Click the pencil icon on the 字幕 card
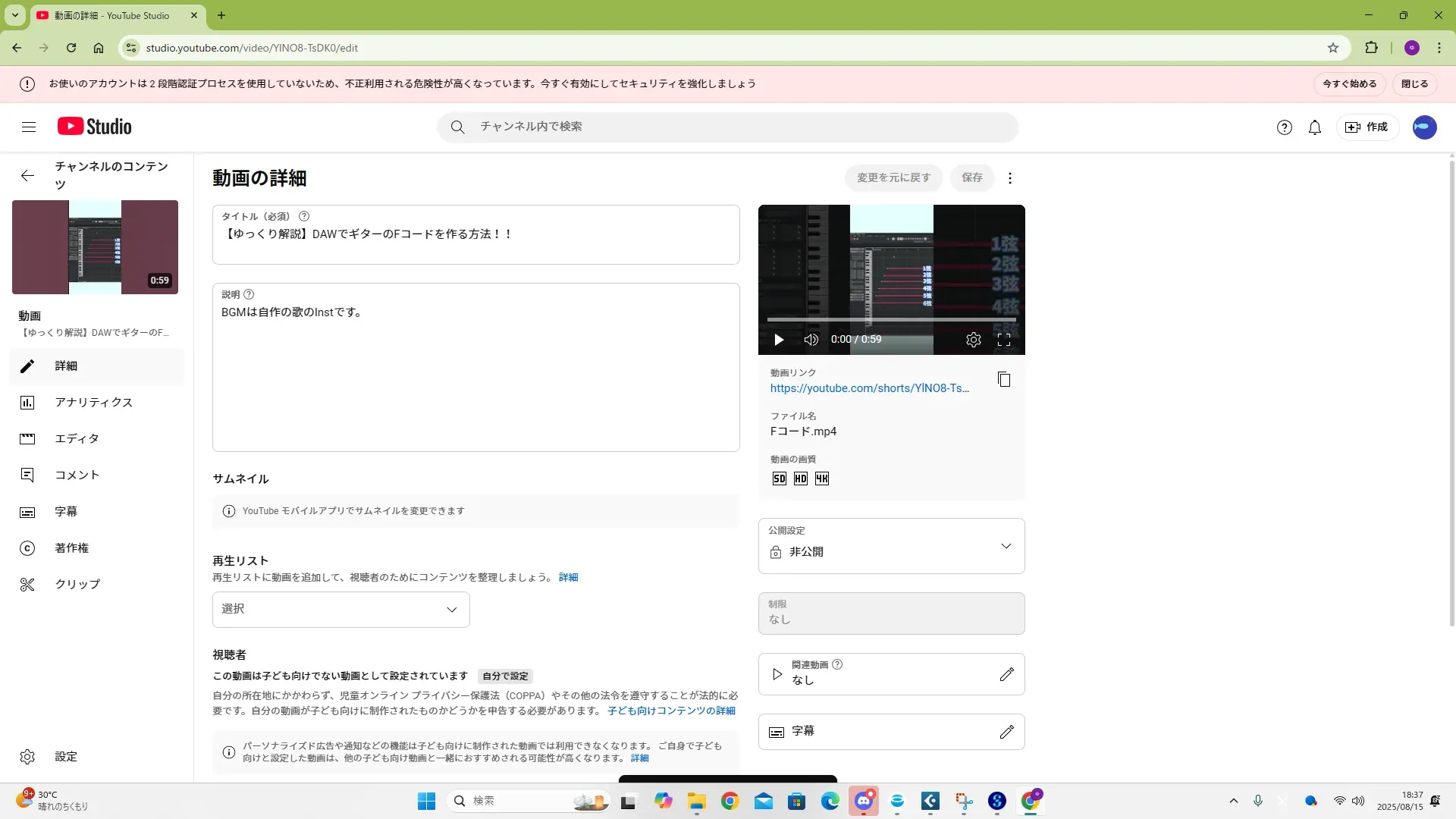 pyautogui.click(x=1006, y=732)
